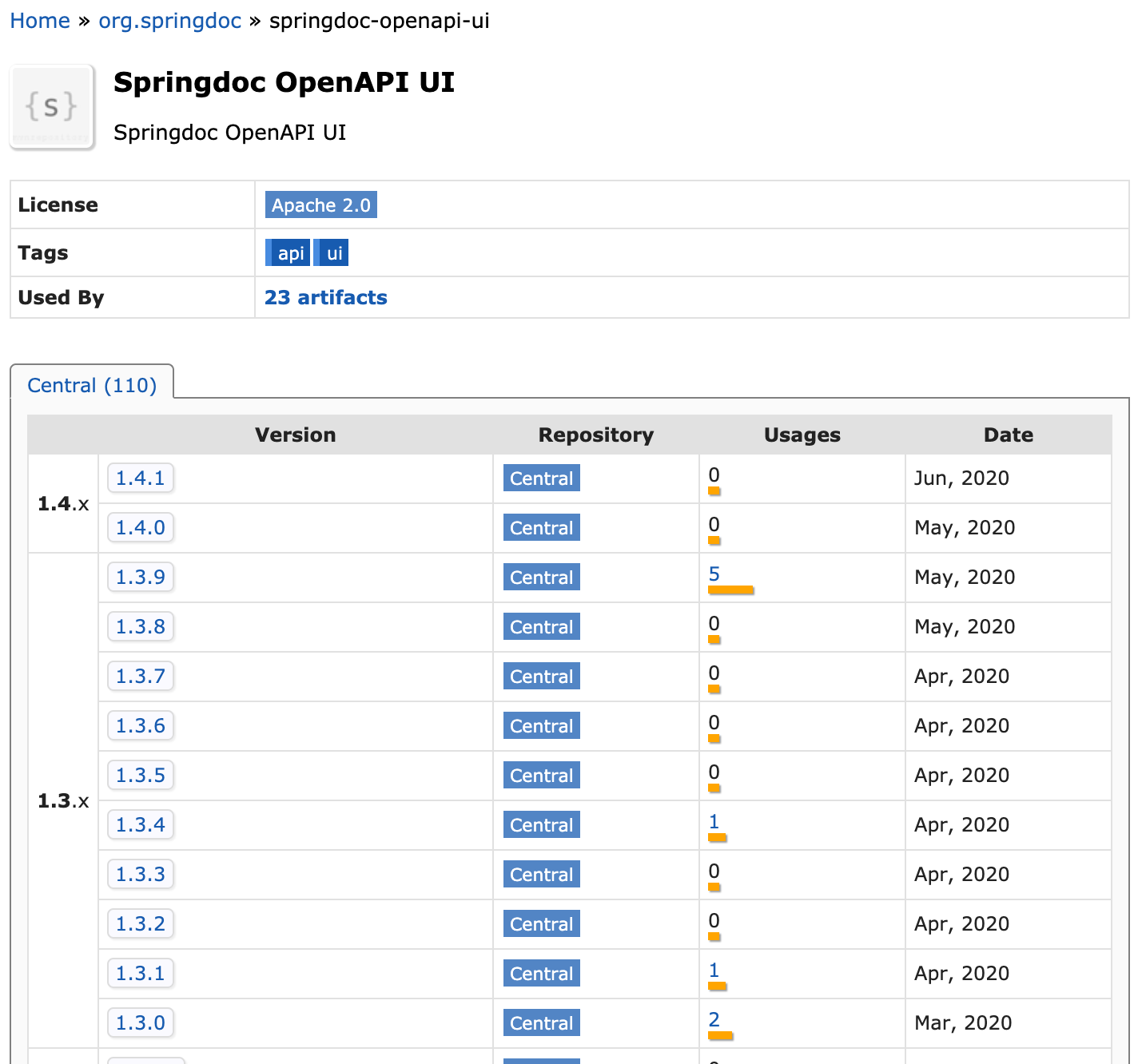Click the Springdoc {s} artifact logo

[x=52, y=106]
